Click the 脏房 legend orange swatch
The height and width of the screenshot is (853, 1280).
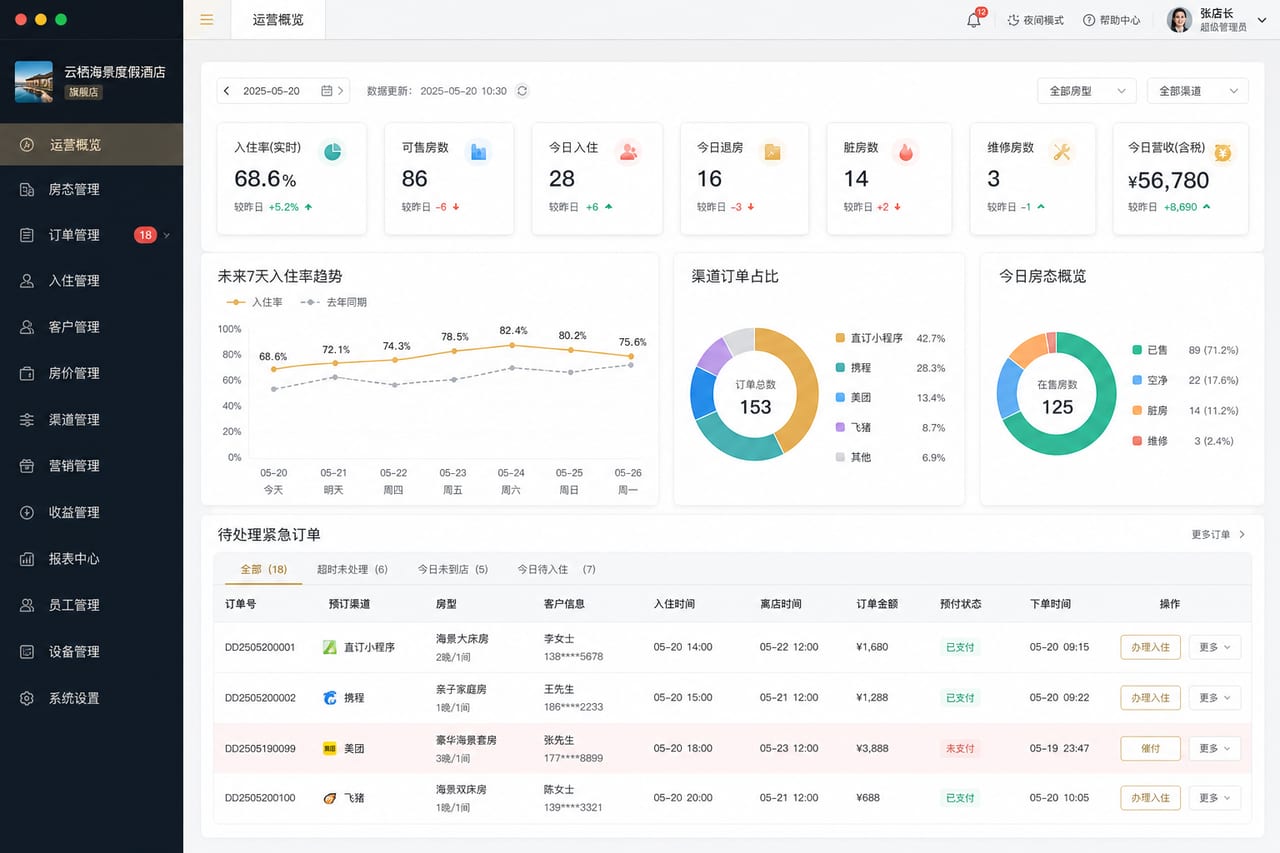pyautogui.click(x=1137, y=411)
